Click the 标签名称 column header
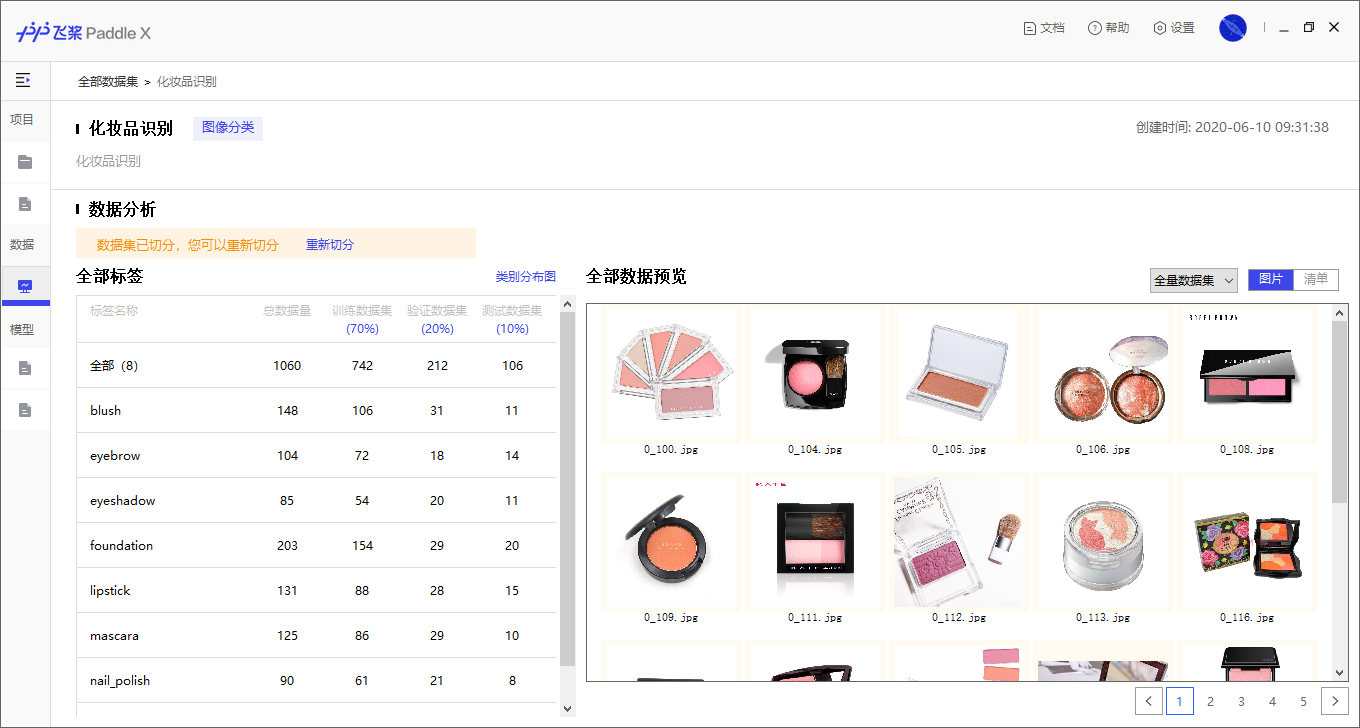Viewport: 1360px width, 728px height. pos(114,311)
